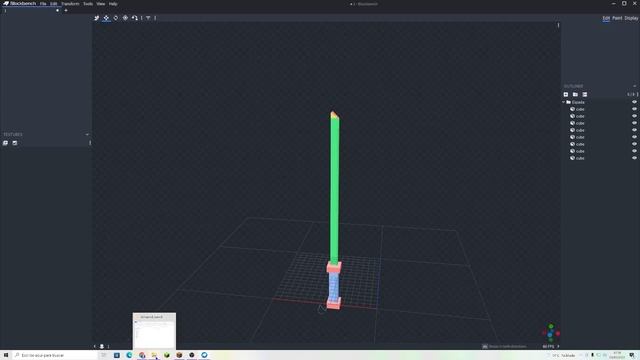Open Task View on the taskbar
The height and width of the screenshot is (360, 640).
click(x=104, y=355)
